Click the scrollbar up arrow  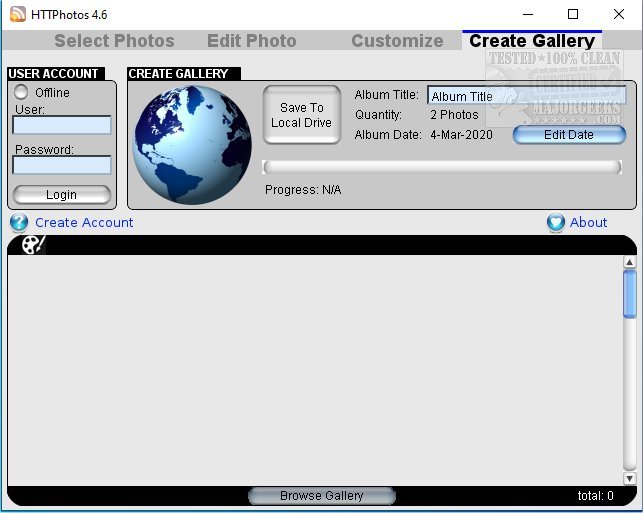(629, 263)
